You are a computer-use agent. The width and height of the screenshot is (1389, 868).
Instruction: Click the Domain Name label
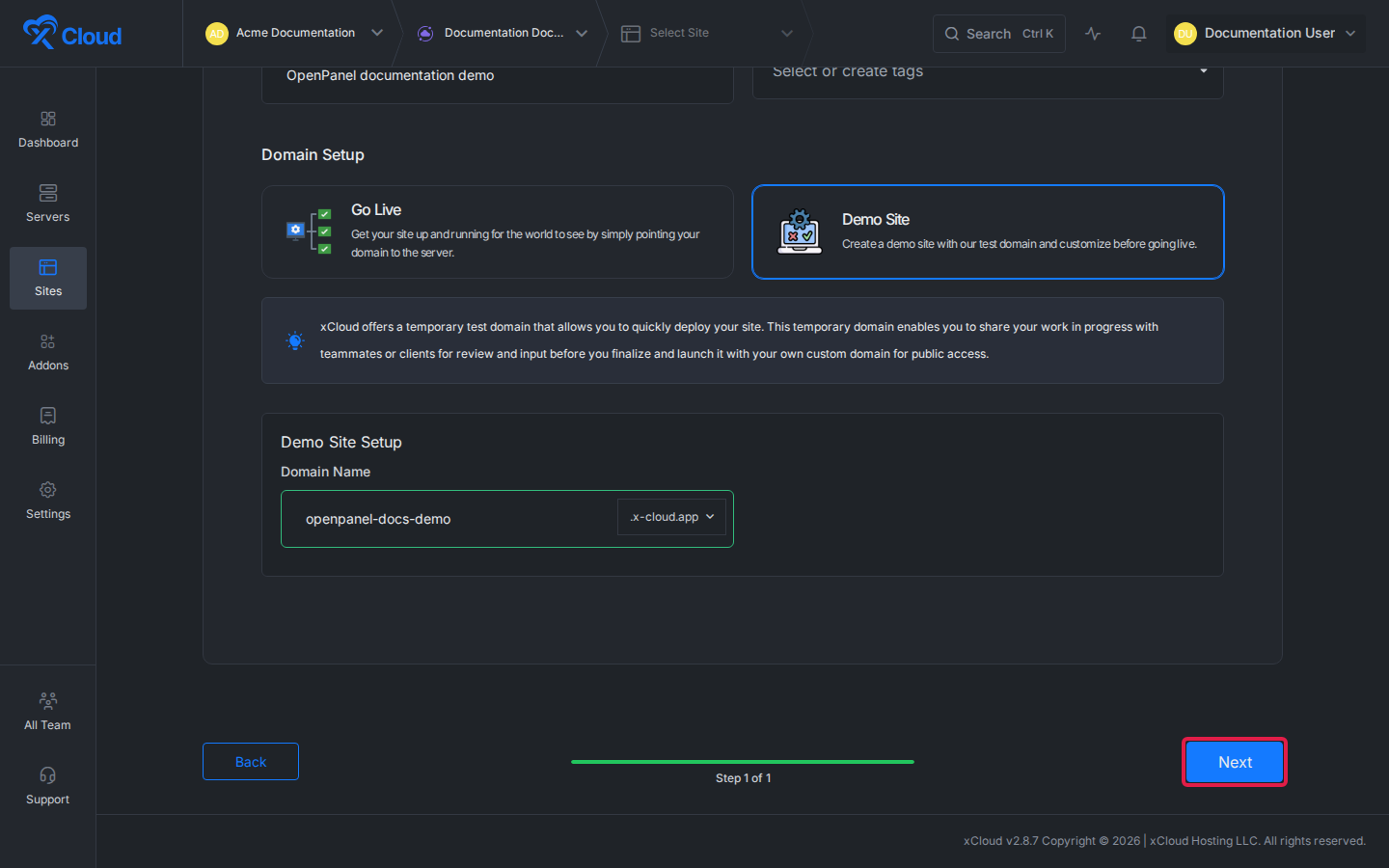tap(325, 472)
